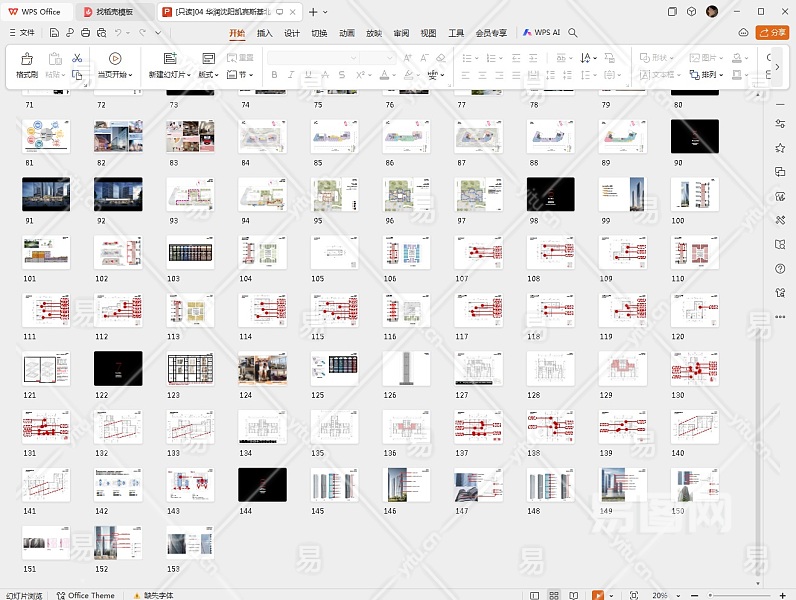
Task: Click the orange 分享 share button
Action: click(x=774, y=33)
